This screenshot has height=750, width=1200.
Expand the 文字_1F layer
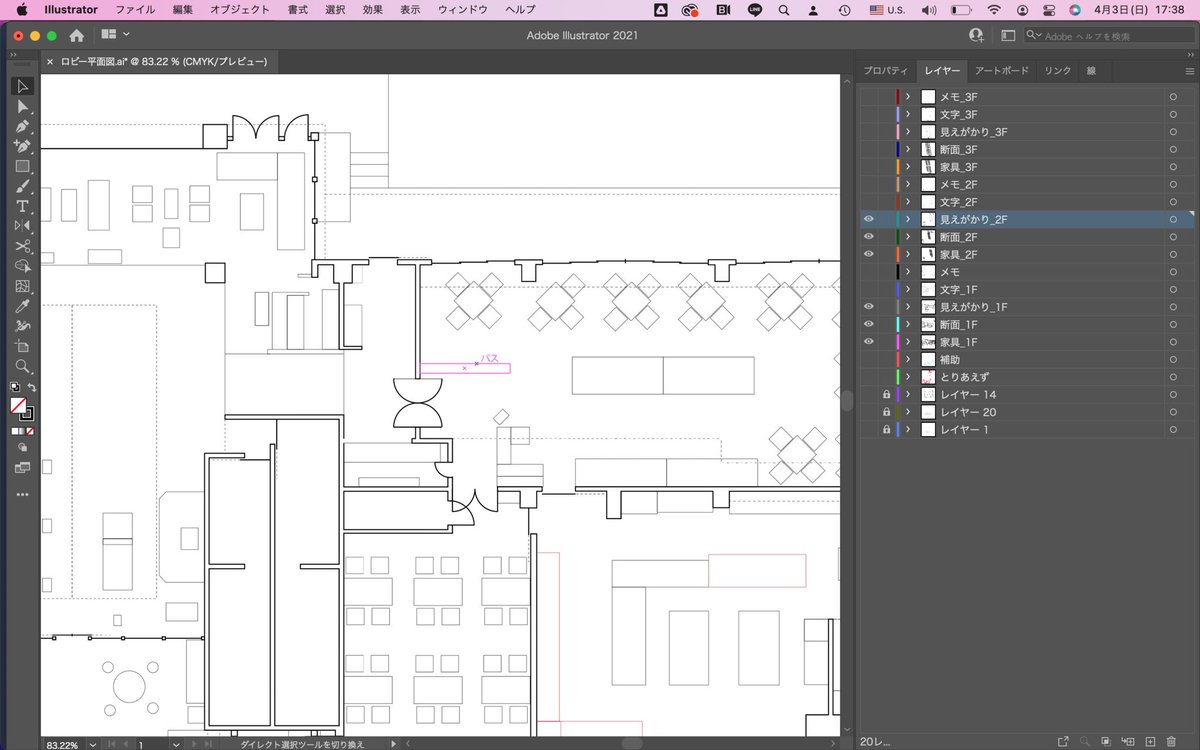(908, 289)
